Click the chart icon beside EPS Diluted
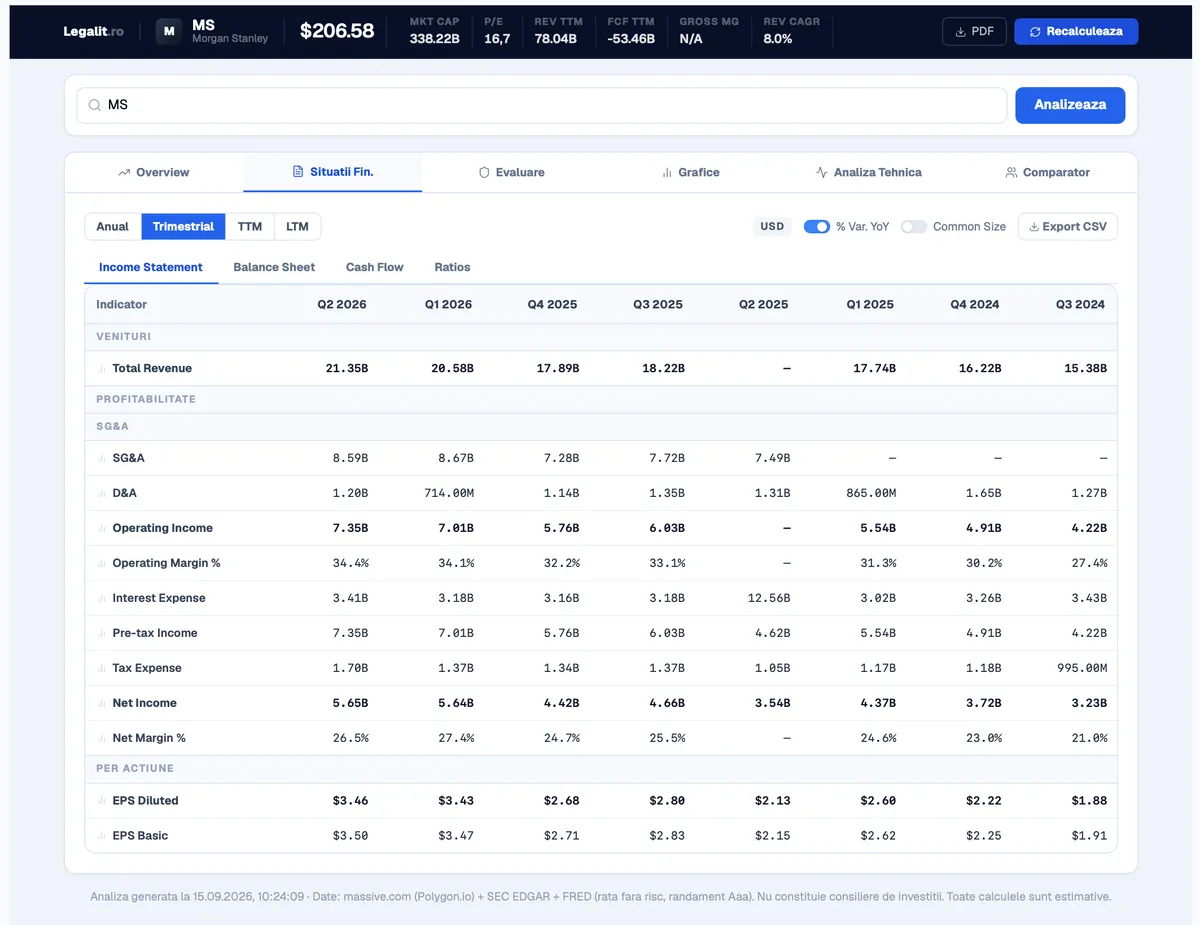This screenshot has height=925, width=1200. [102, 801]
